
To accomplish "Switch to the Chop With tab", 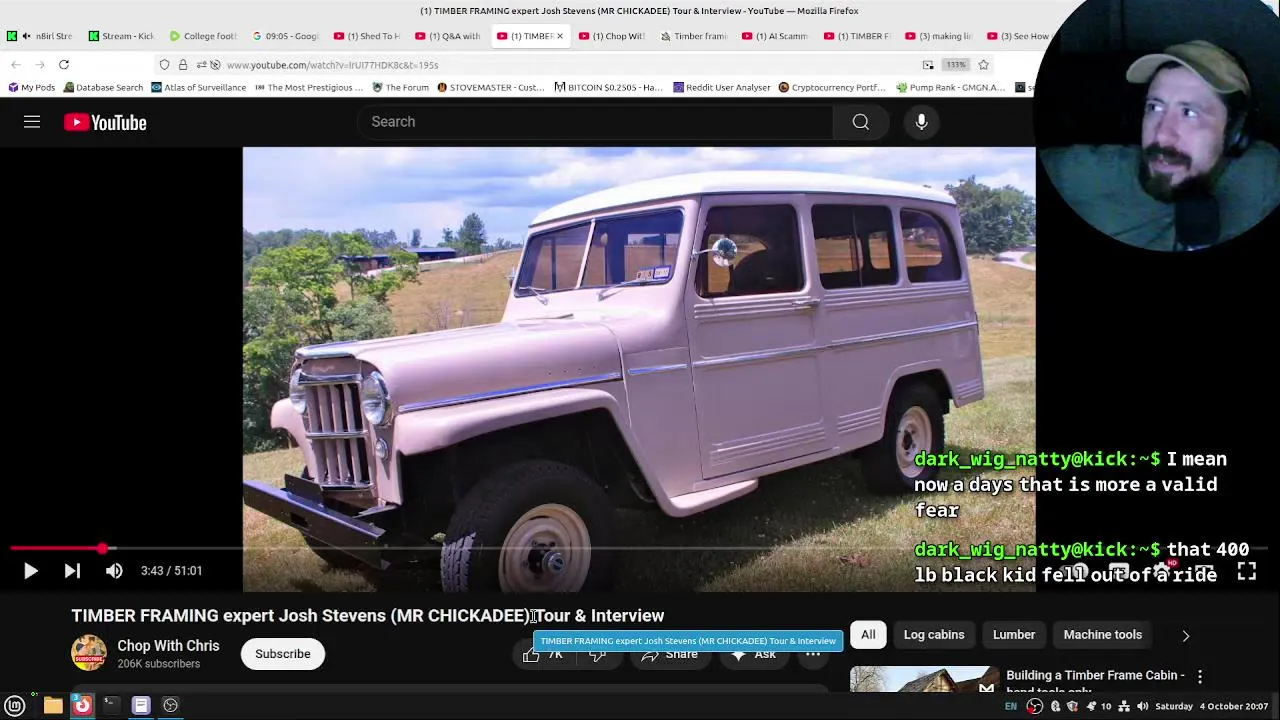I will 611,36.
